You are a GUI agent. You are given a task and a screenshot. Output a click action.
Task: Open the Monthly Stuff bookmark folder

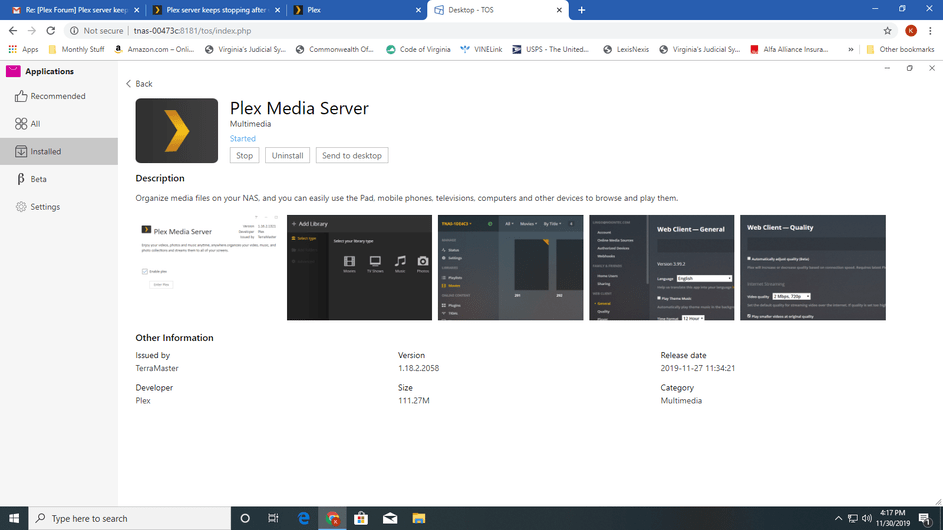tap(76, 49)
